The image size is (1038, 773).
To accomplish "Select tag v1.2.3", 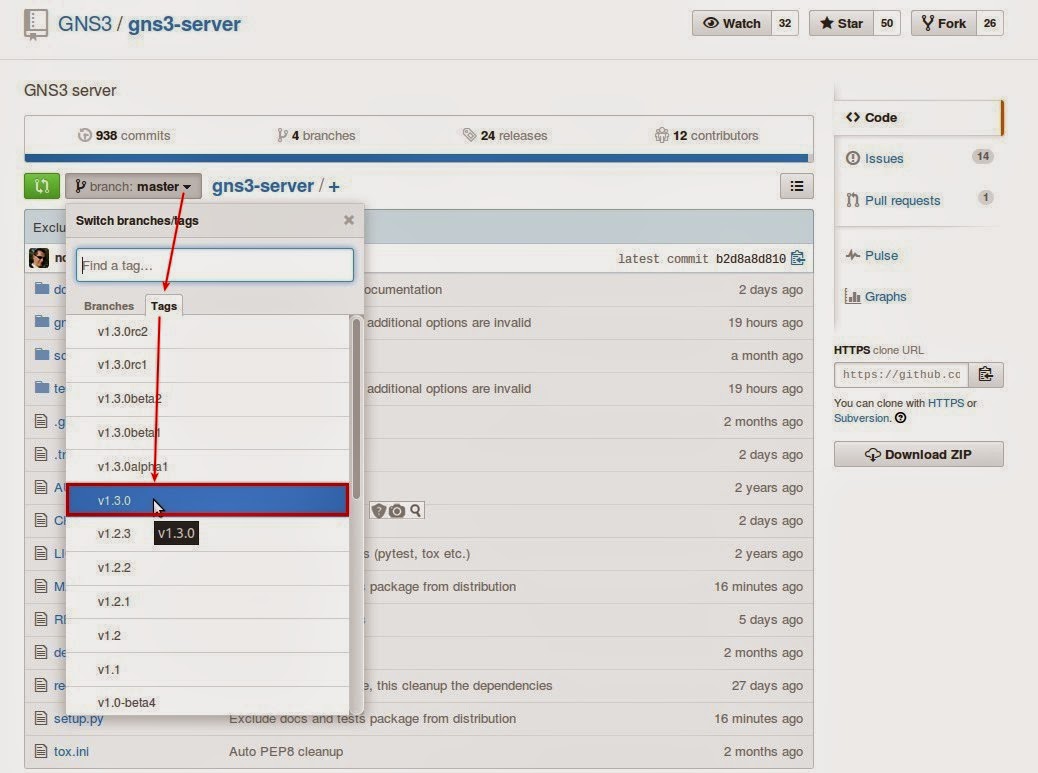I will click(x=207, y=533).
